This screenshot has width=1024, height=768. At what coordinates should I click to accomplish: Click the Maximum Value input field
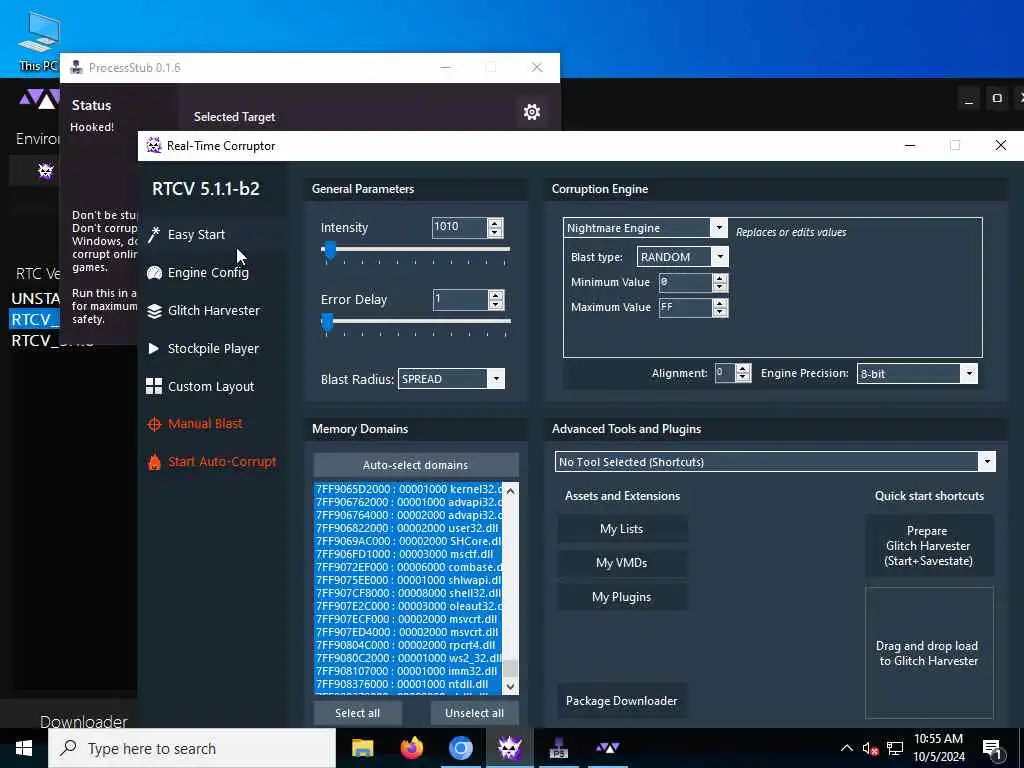[685, 308]
